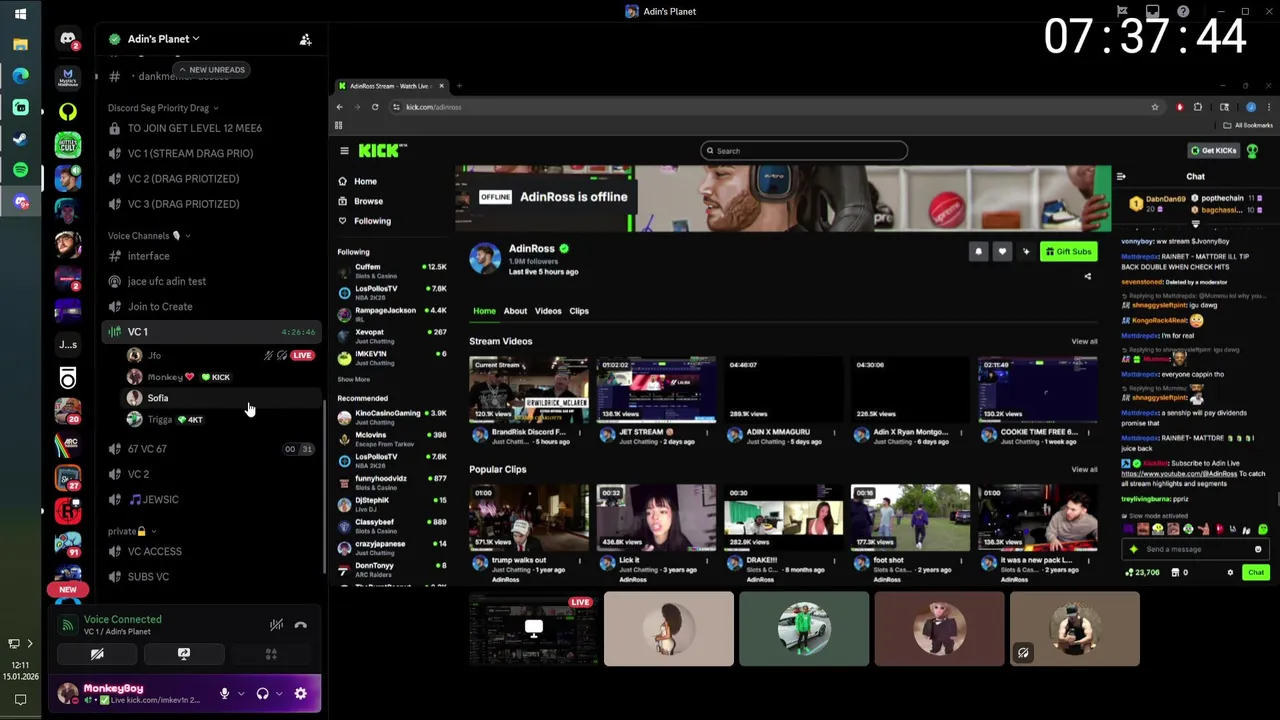Viewport: 1280px width, 720px height.
Task: Open the voice activities launcher button
Action: click(x=271, y=654)
